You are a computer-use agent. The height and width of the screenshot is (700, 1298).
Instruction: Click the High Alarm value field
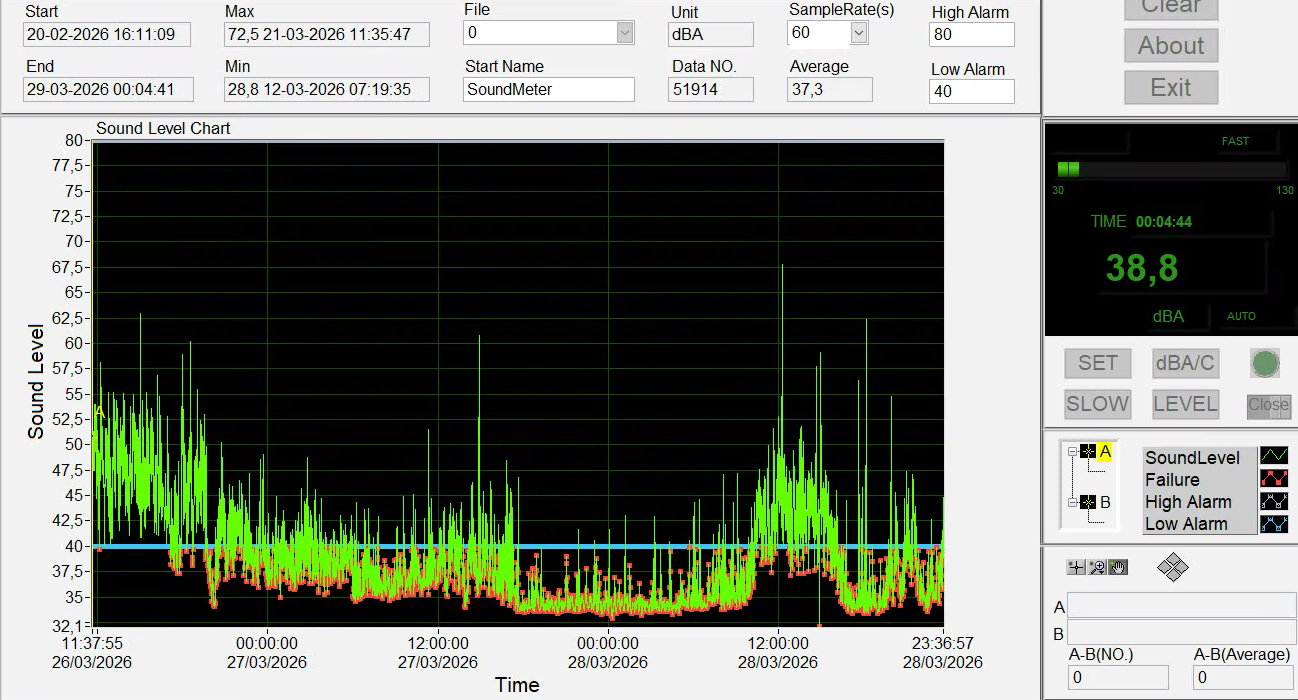[x=972, y=34]
